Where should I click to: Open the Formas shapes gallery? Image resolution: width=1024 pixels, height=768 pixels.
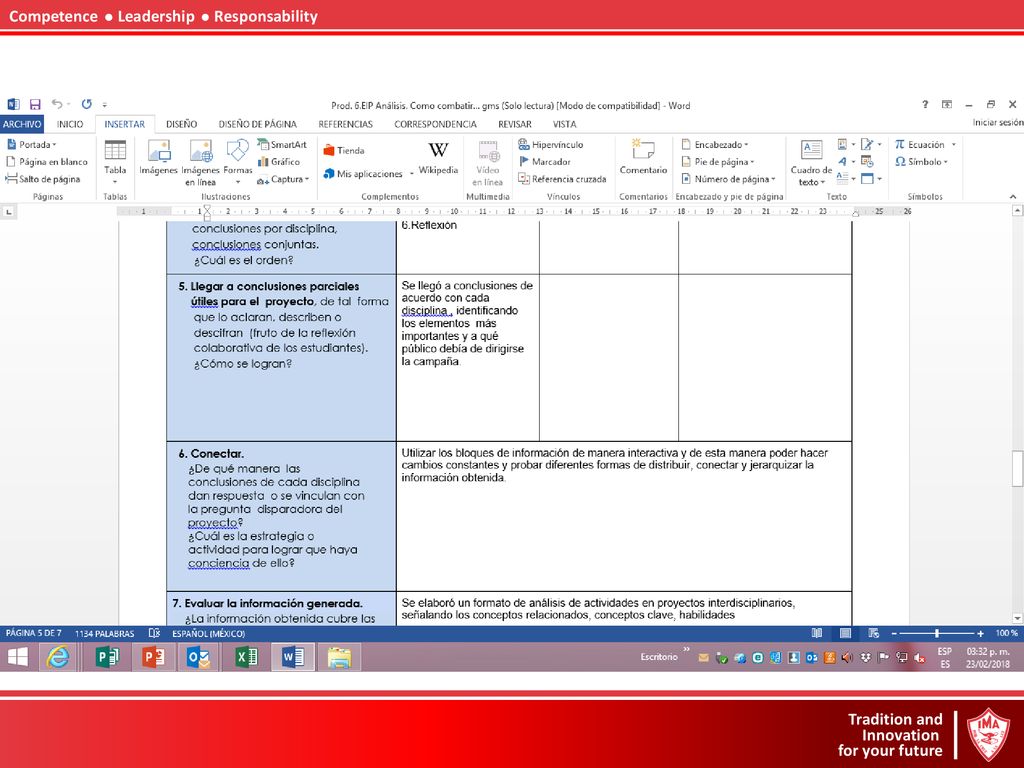238,163
